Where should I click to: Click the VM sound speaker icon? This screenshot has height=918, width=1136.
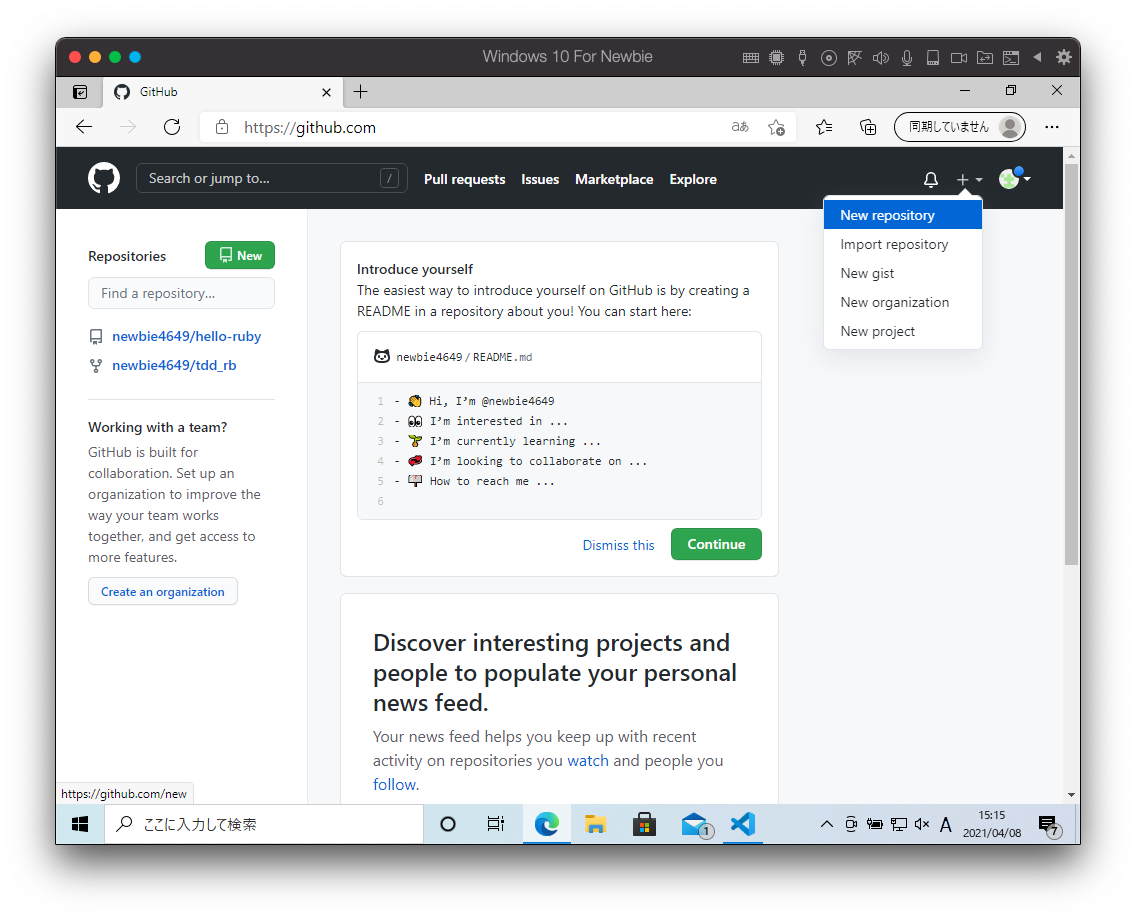880,58
